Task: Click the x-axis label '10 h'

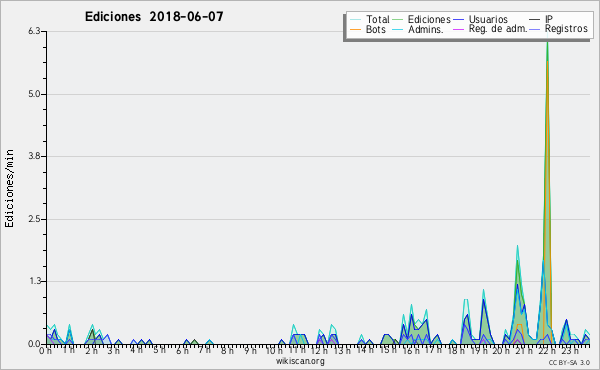Action: click(x=274, y=351)
